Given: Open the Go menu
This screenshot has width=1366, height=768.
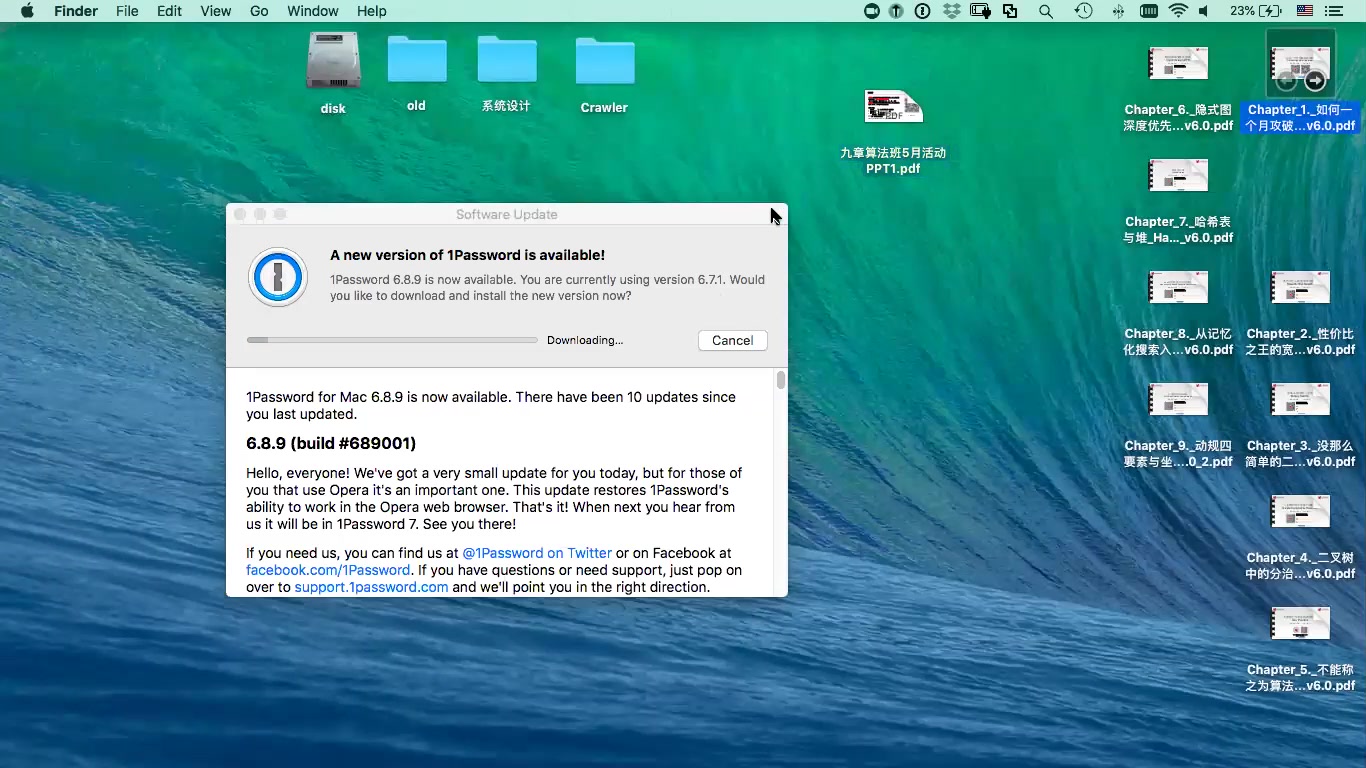Looking at the screenshot, I should (259, 11).
